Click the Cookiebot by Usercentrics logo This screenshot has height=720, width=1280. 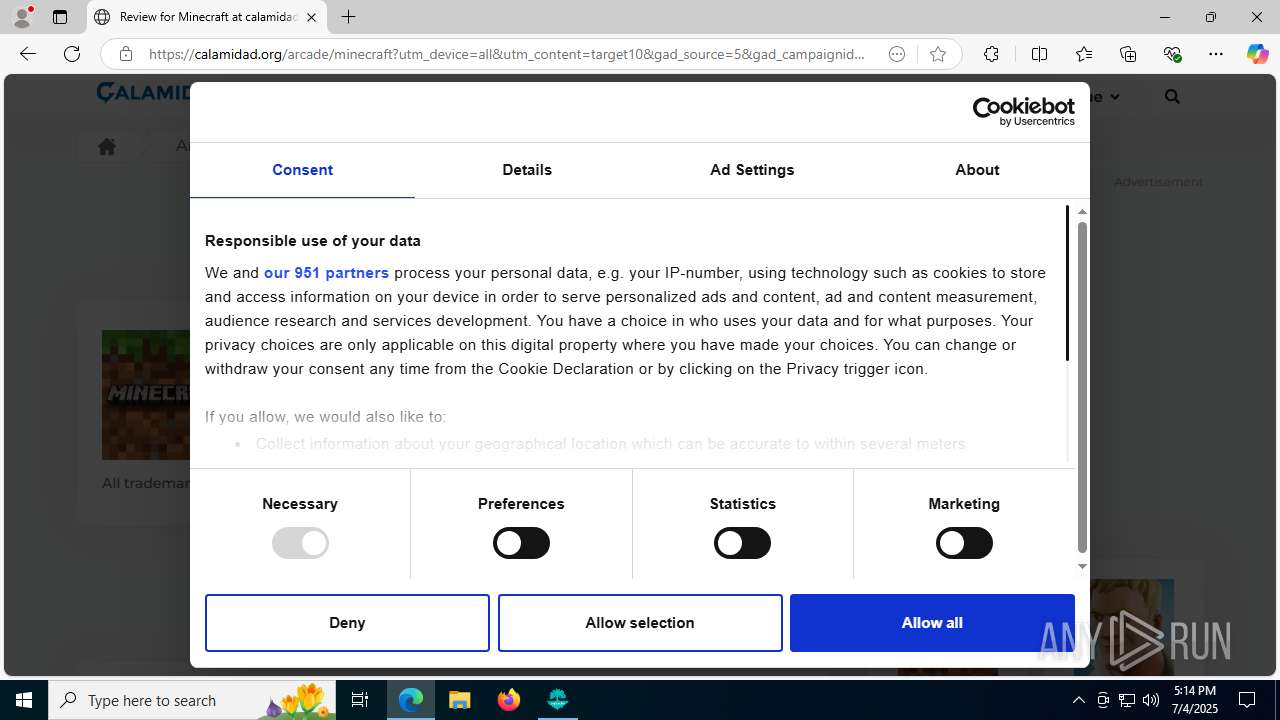(1024, 112)
